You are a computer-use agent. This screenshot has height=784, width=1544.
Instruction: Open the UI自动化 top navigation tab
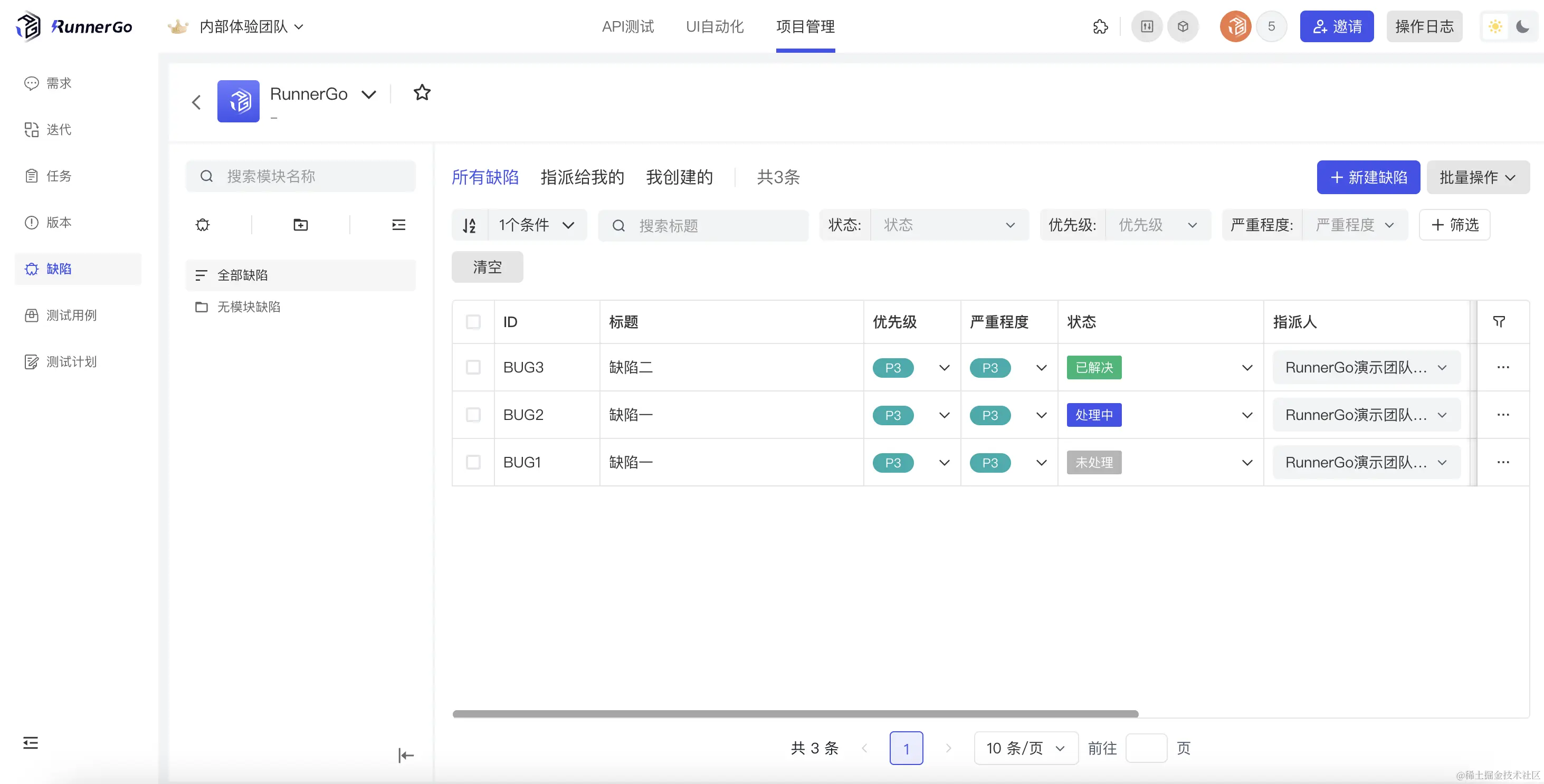coord(714,26)
